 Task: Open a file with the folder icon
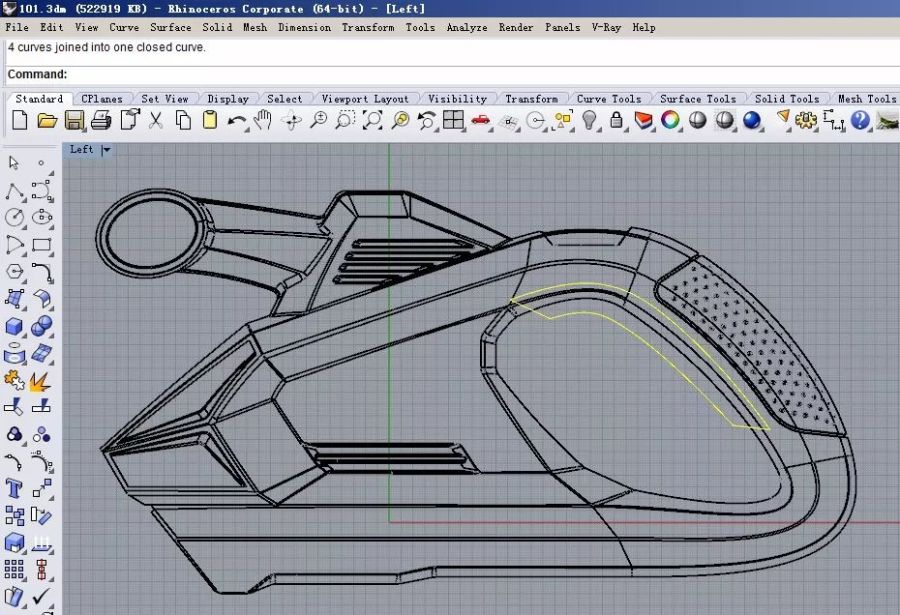(x=46, y=121)
